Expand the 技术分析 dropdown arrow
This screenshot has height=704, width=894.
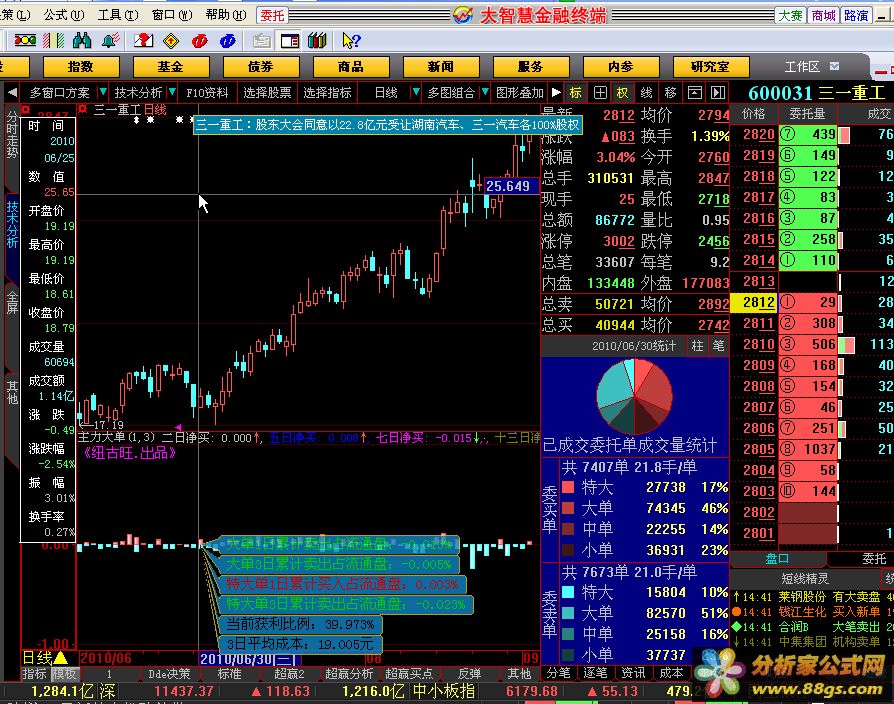click(172, 91)
